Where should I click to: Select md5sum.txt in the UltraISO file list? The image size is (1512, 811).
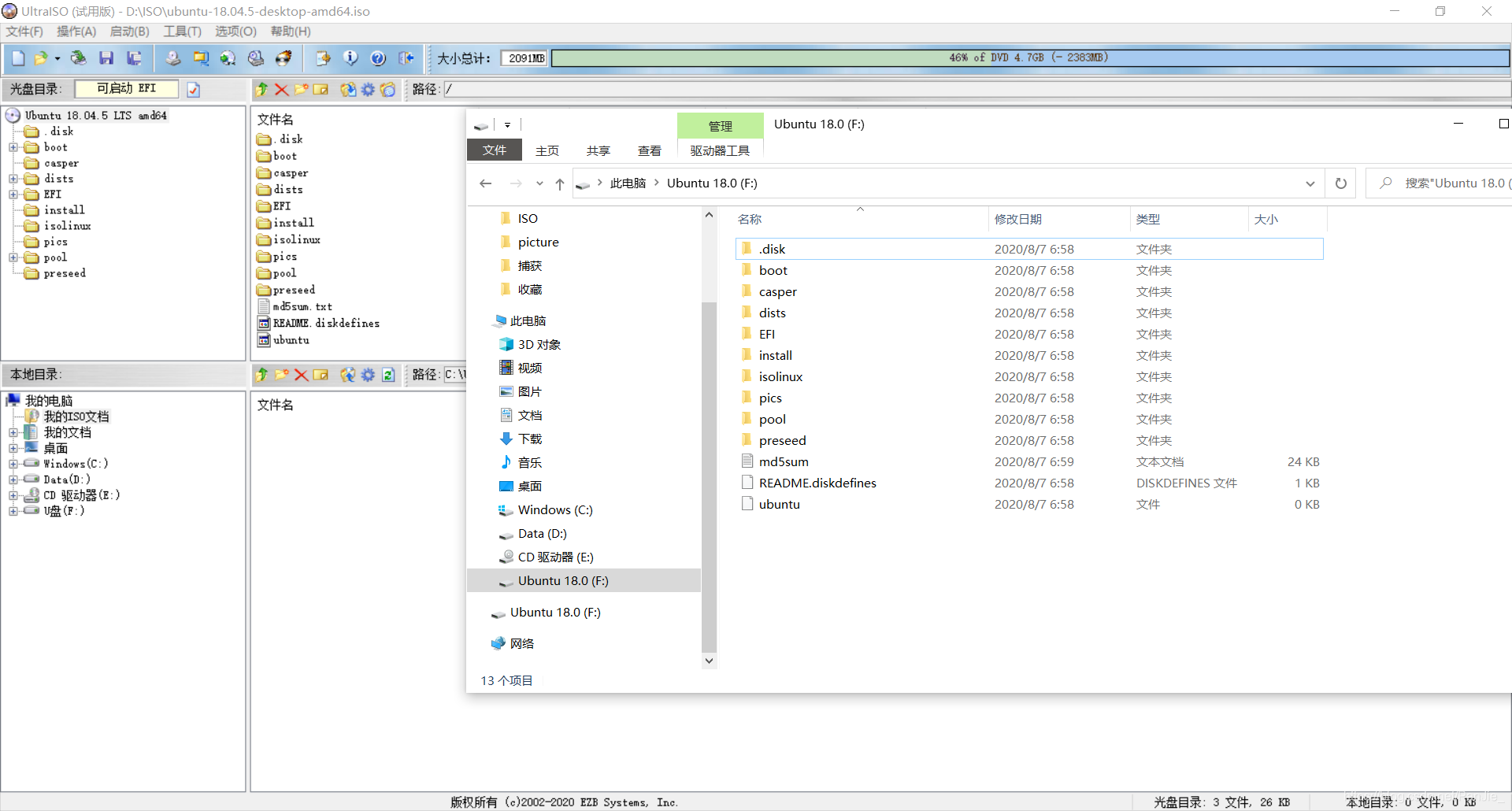click(x=295, y=307)
